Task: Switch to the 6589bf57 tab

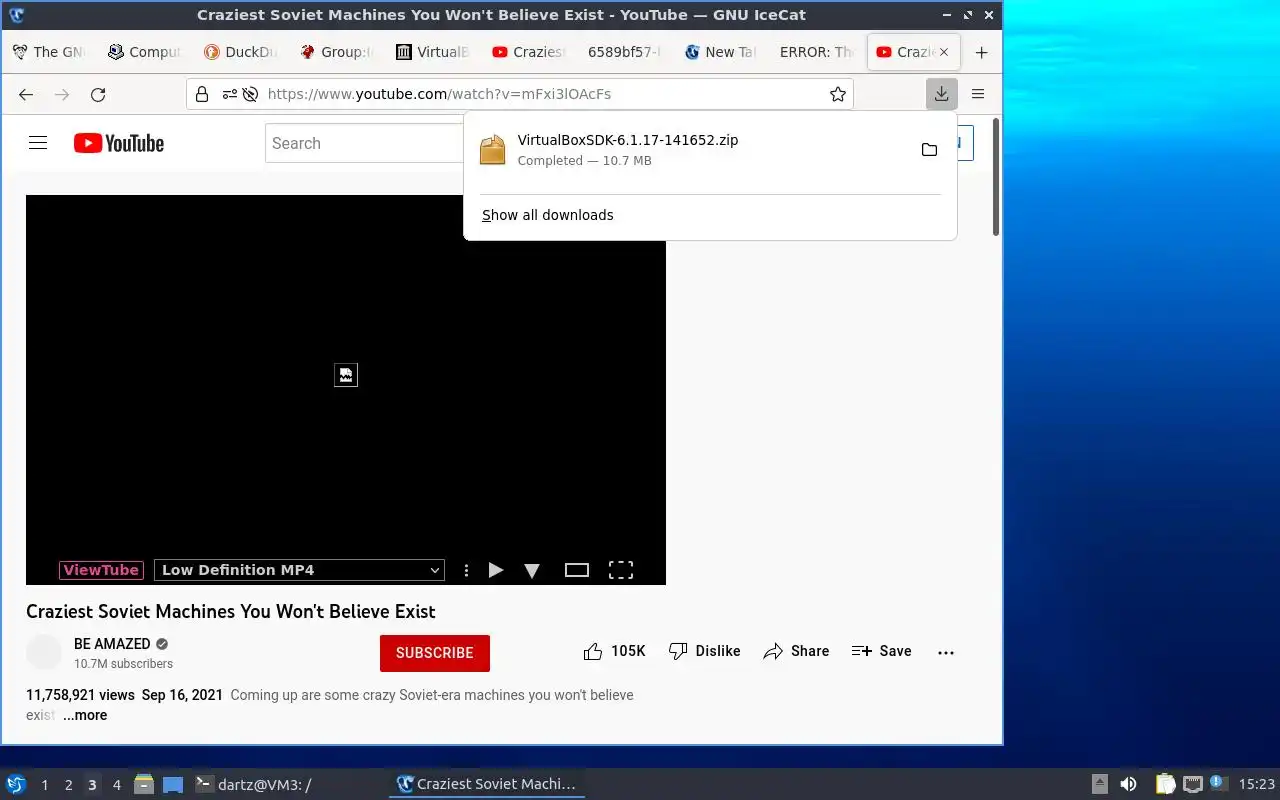Action: tap(624, 52)
